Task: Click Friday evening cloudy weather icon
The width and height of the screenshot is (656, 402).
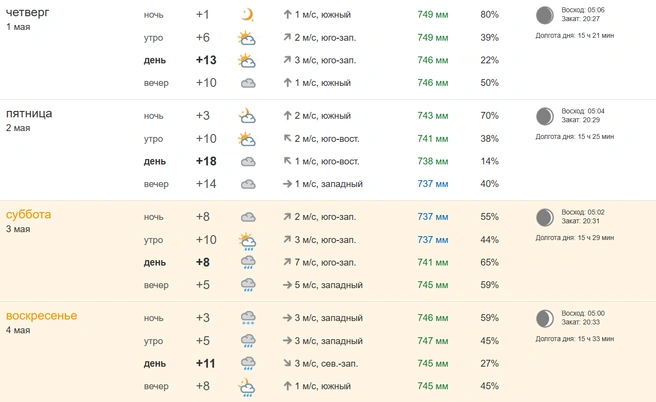Action: pos(247,184)
